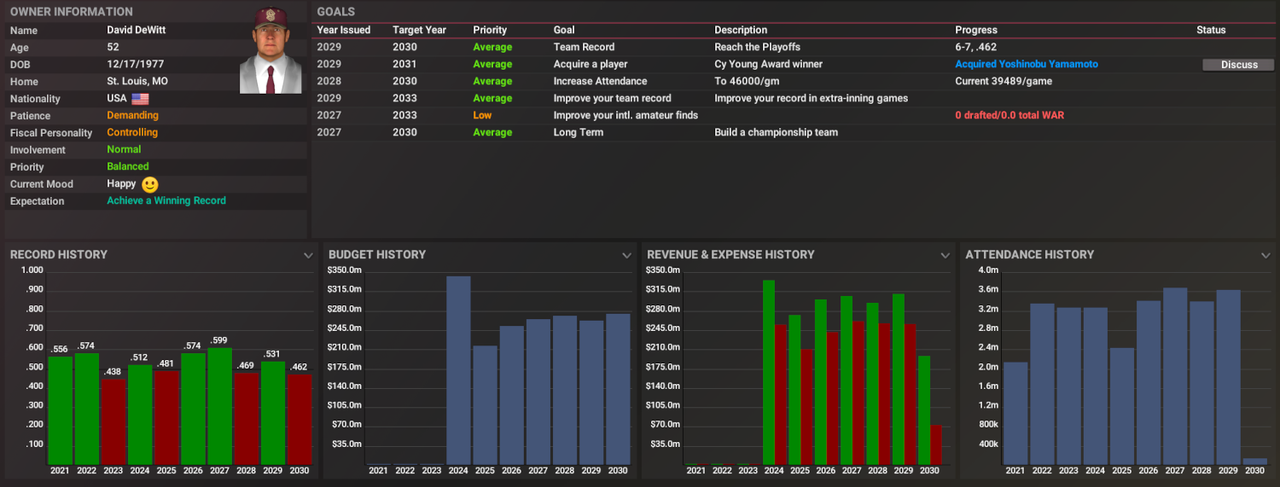Image resolution: width=1280 pixels, height=487 pixels.
Task: Click the Goal column header
Action: click(564, 30)
